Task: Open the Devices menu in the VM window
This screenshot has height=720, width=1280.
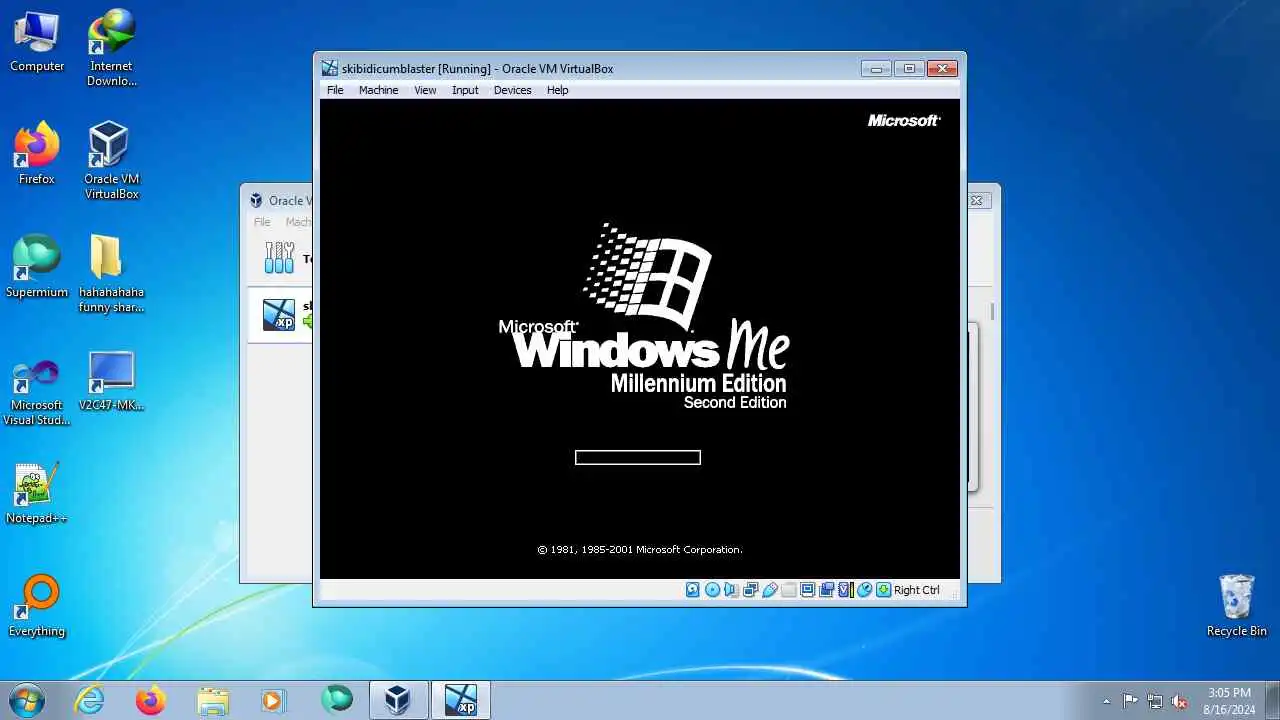Action: tap(512, 90)
